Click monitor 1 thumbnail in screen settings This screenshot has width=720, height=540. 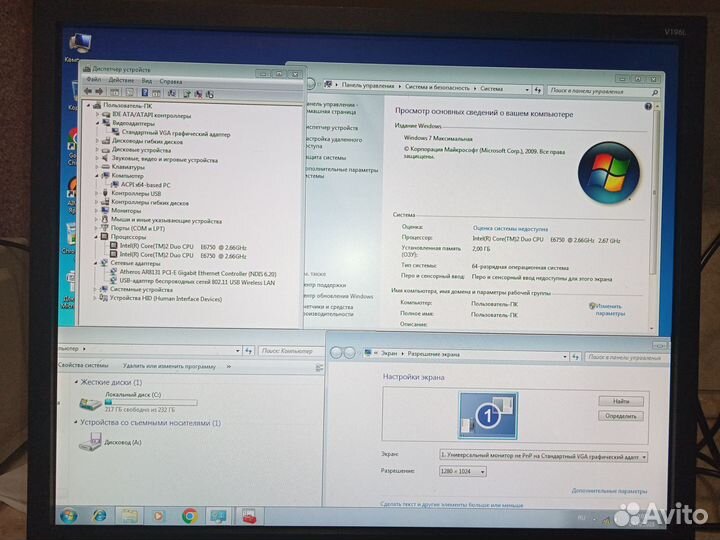[x=488, y=415]
